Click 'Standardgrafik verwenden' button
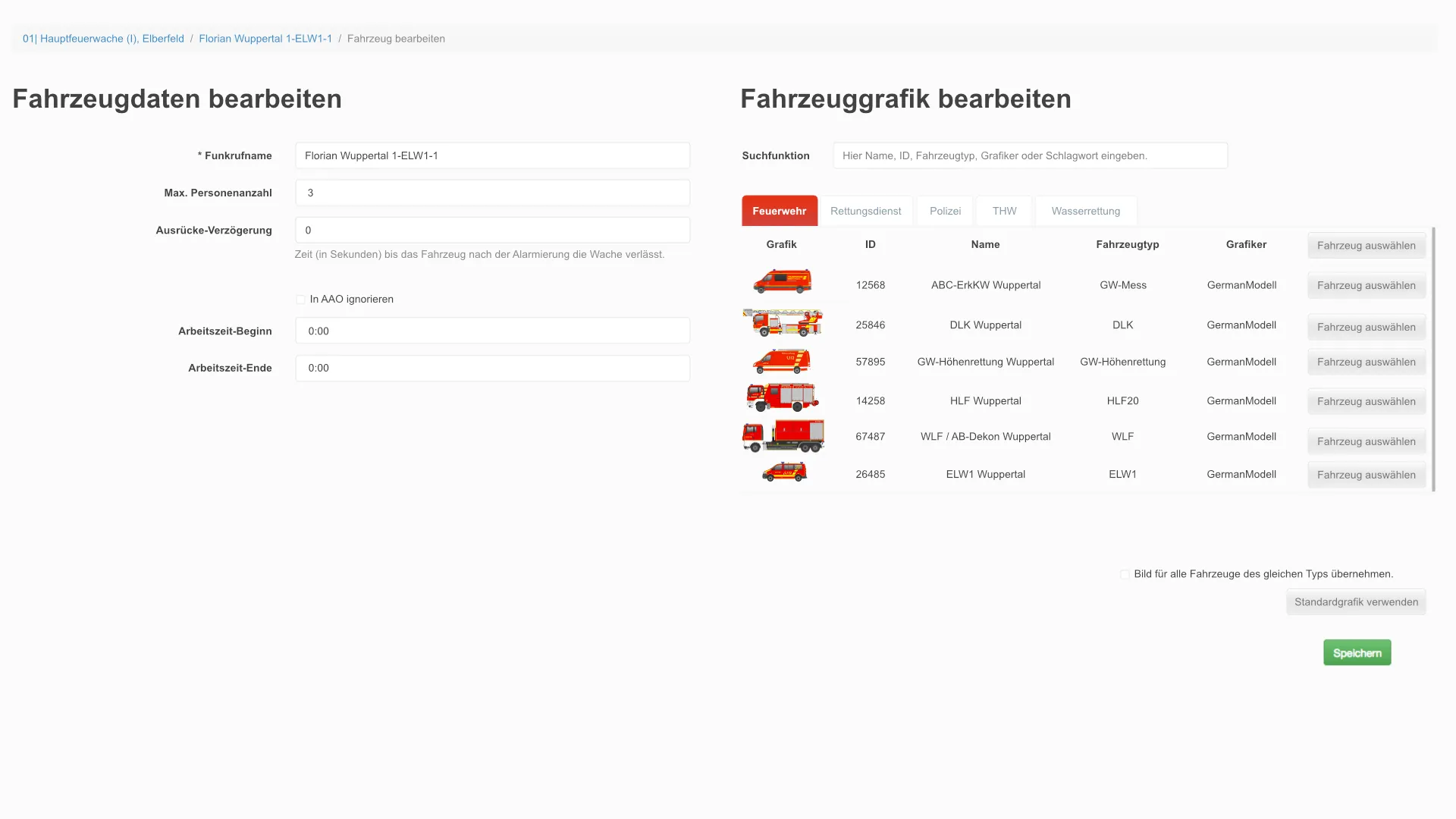The width and height of the screenshot is (1456, 819). coord(1356,602)
